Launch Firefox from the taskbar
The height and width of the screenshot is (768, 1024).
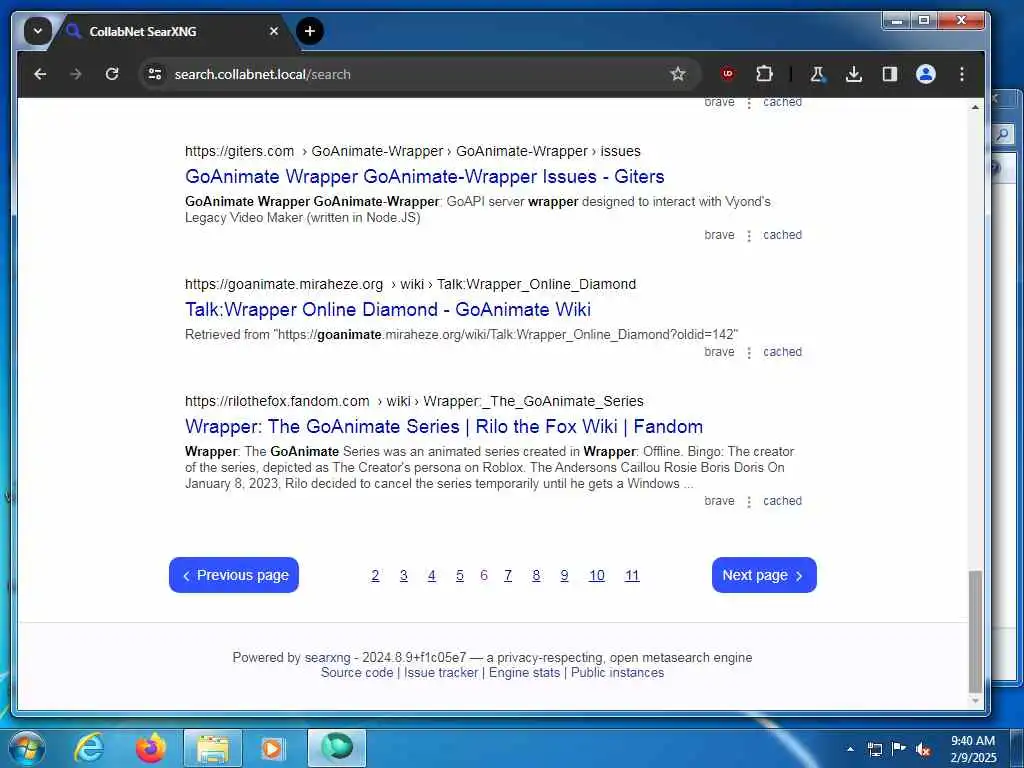pyautogui.click(x=150, y=748)
